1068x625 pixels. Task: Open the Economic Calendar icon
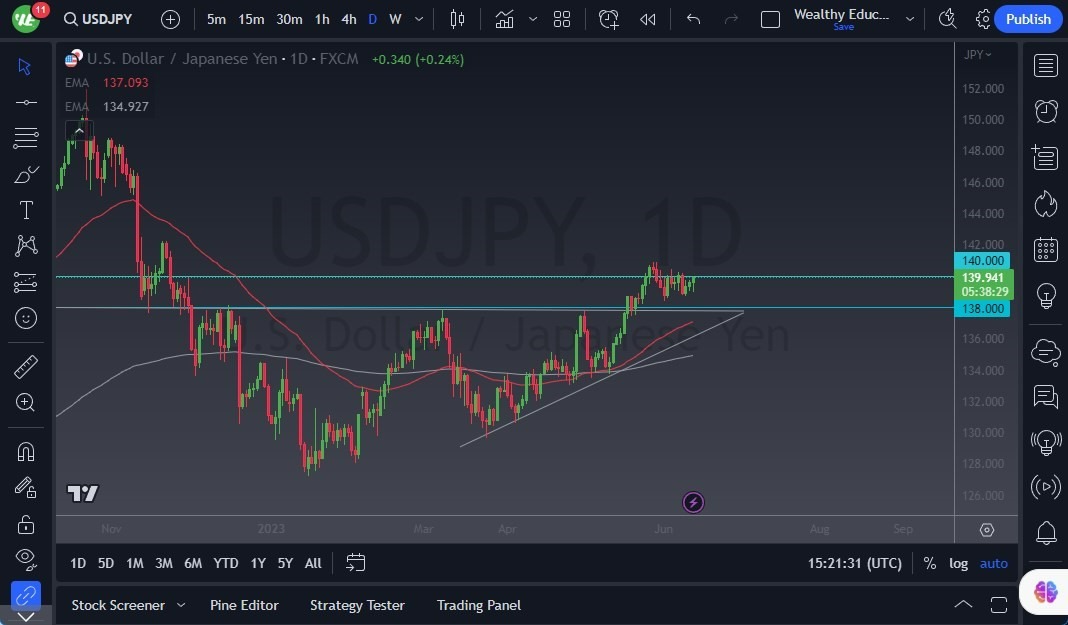point(1045,249)
